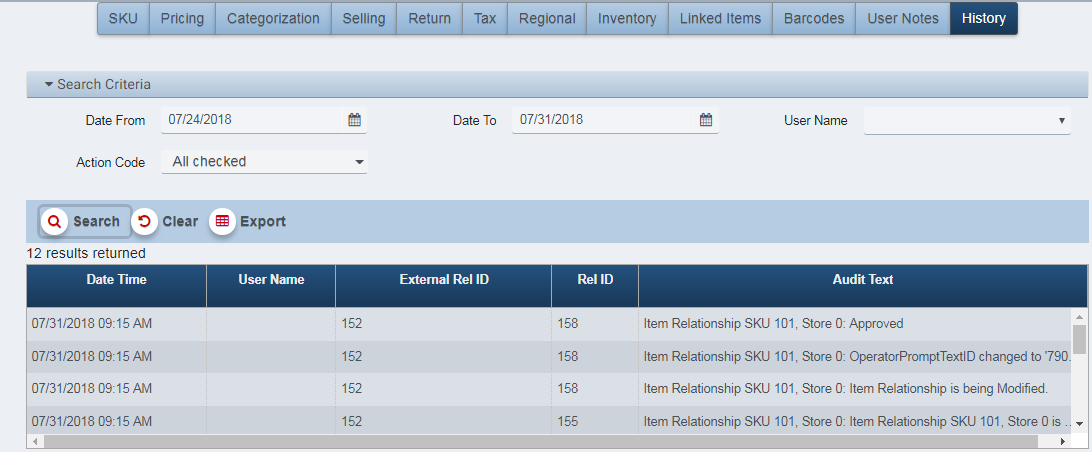The height and width of the screenshot is (452, 1092).
Task: Switch to the Pricing tab
Action: [x=182, y=18]
